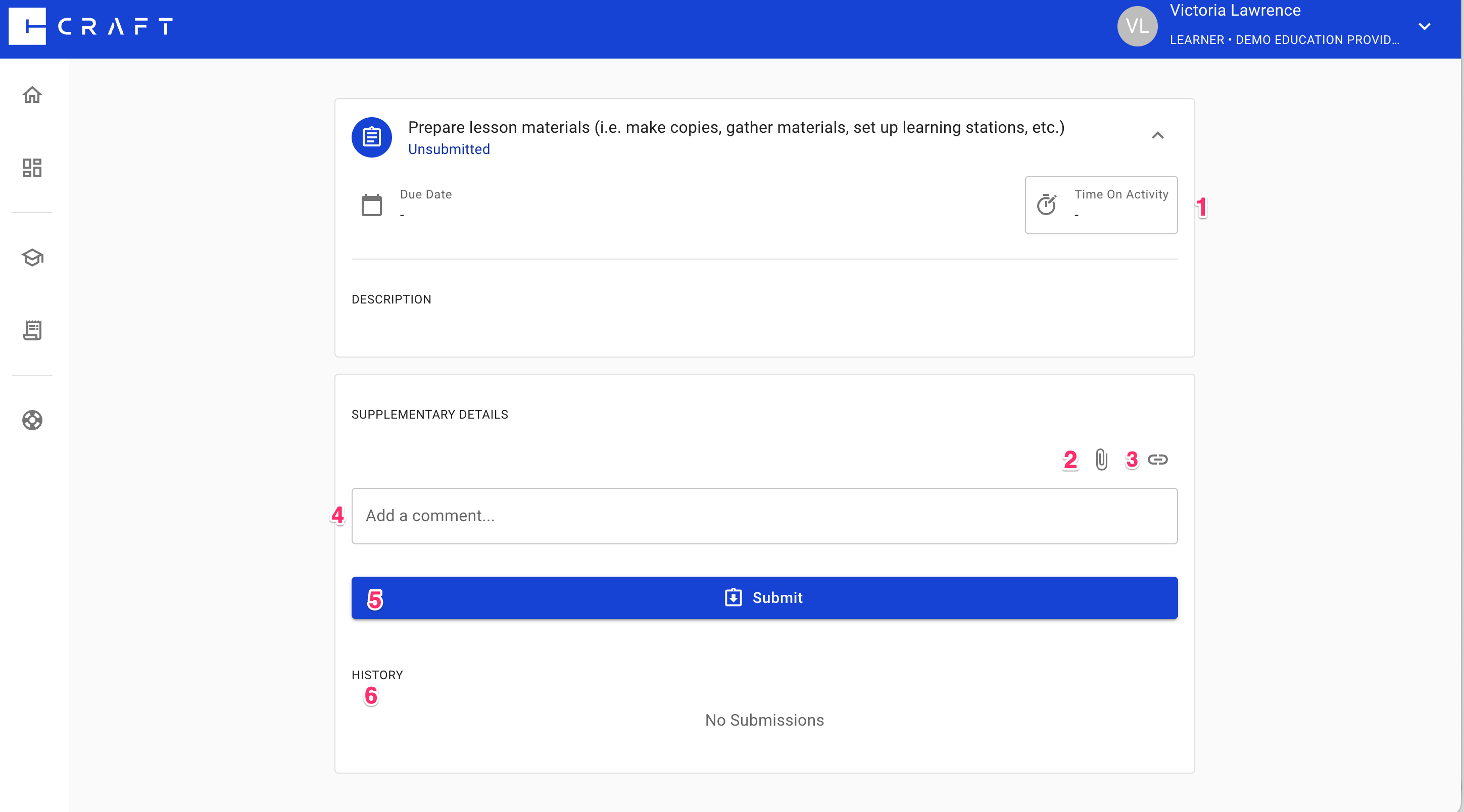The width and height of the screenshot is (1464, 812).
Task: Click the stopwatch edit time icon
Action: [x=1046, y=205]
